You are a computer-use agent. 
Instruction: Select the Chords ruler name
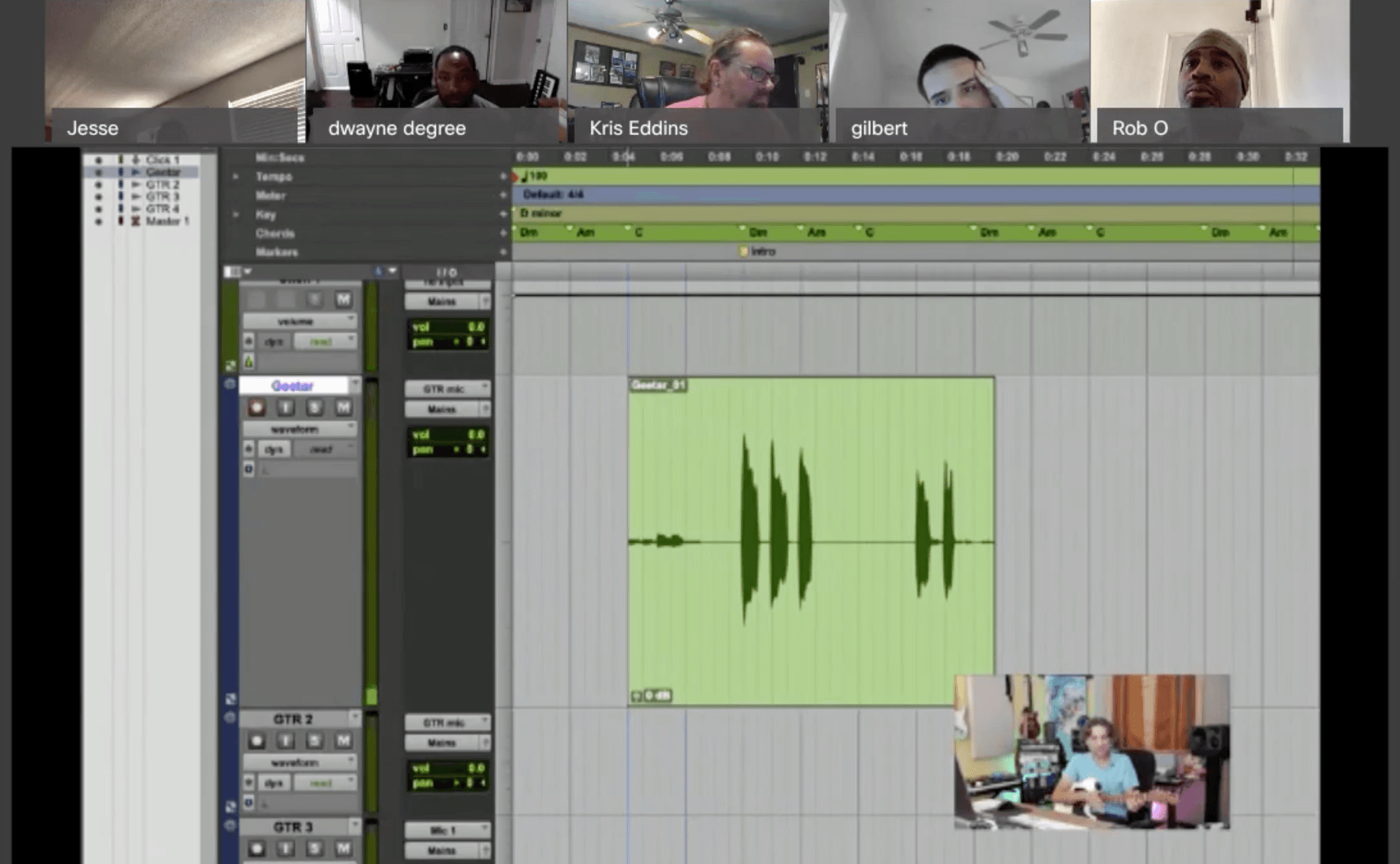coord(275,233)
